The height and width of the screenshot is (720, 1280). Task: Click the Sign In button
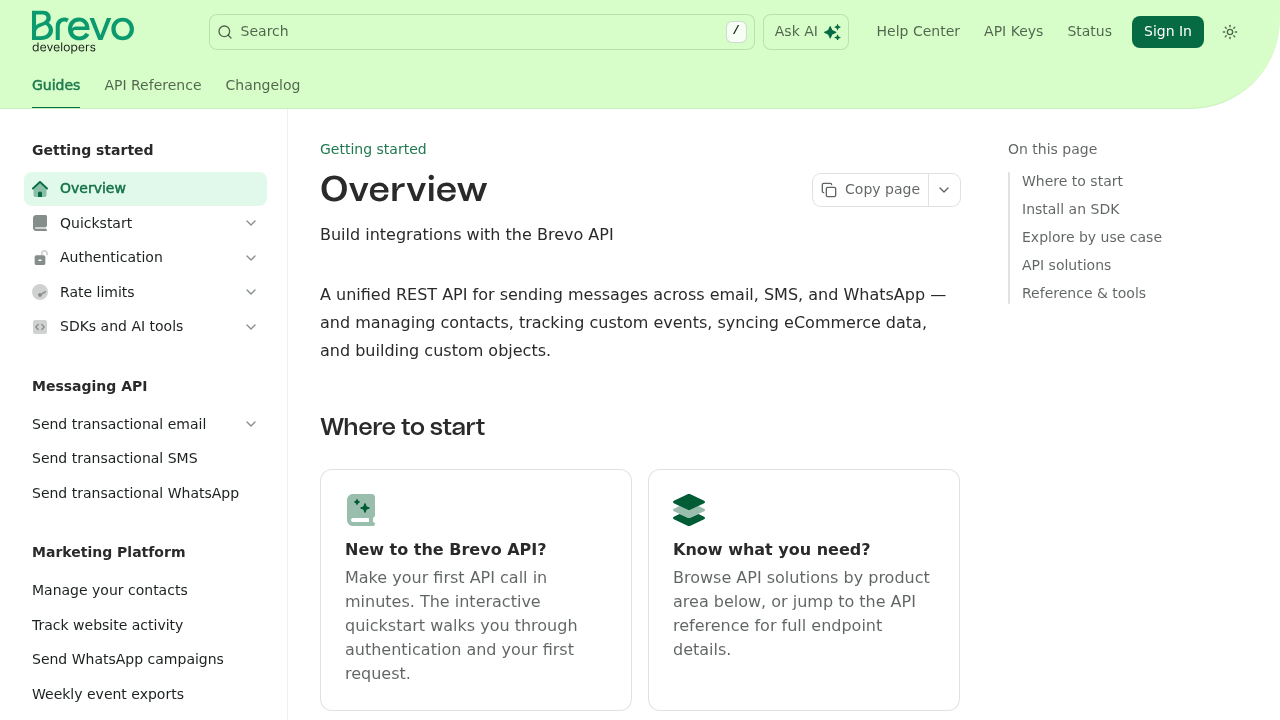[x=1168, y=32]
